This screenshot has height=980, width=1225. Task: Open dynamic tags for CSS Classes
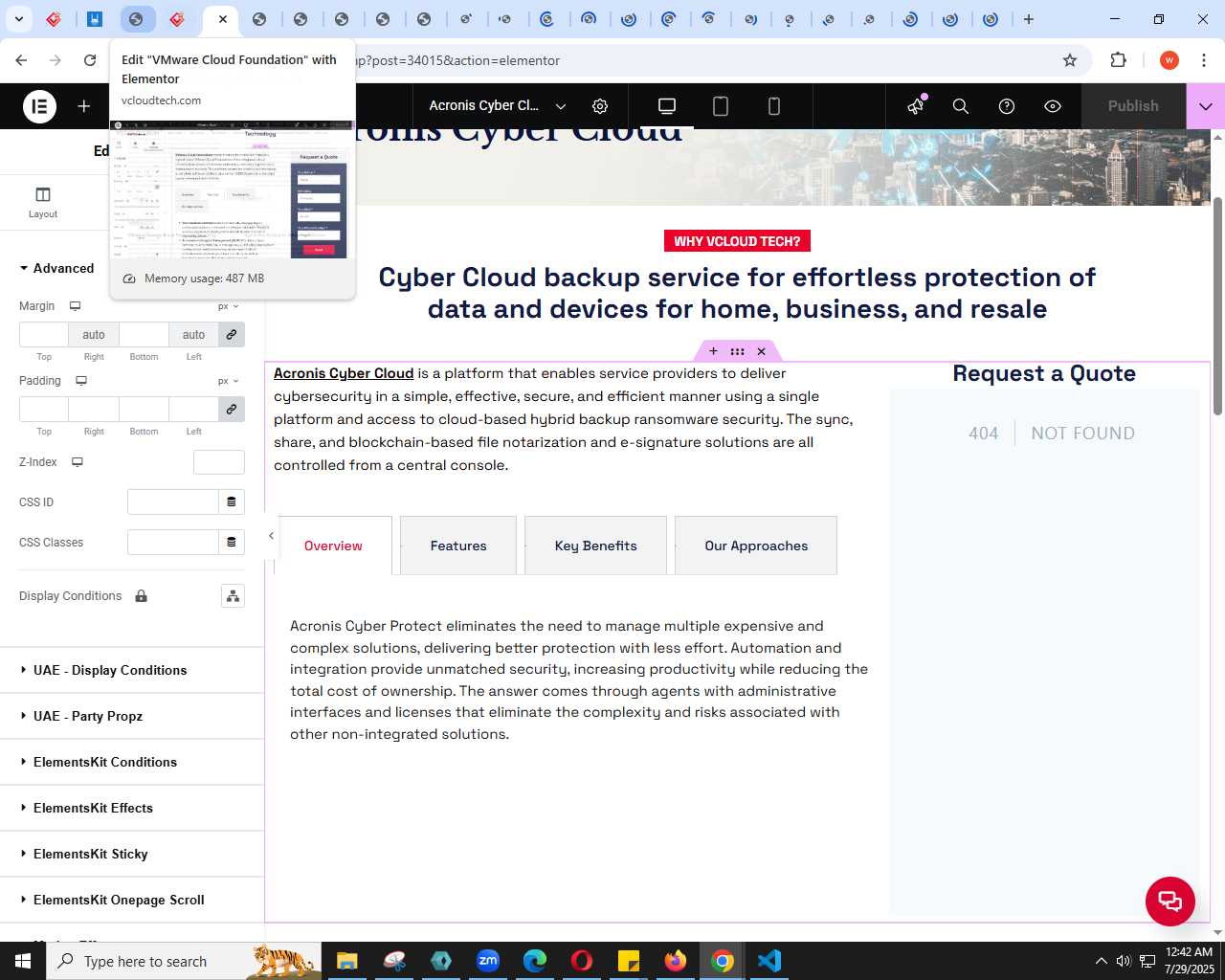click(x=232, y=543)
